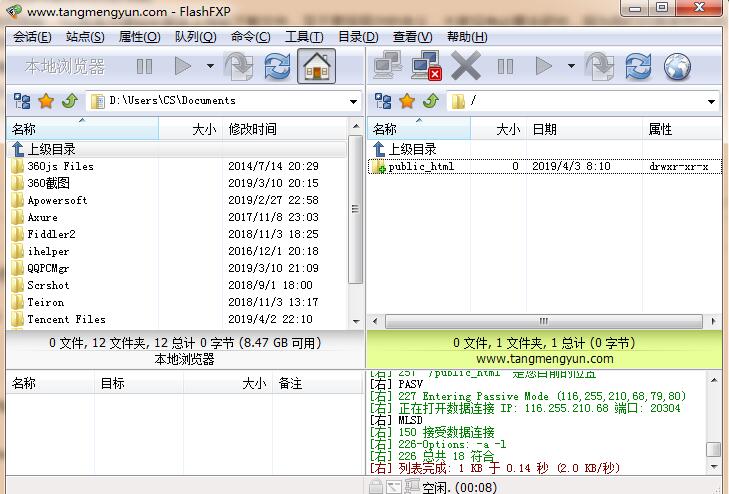Click the local pane transfer queue icon
729x494 pixels.
click(239, 66)
